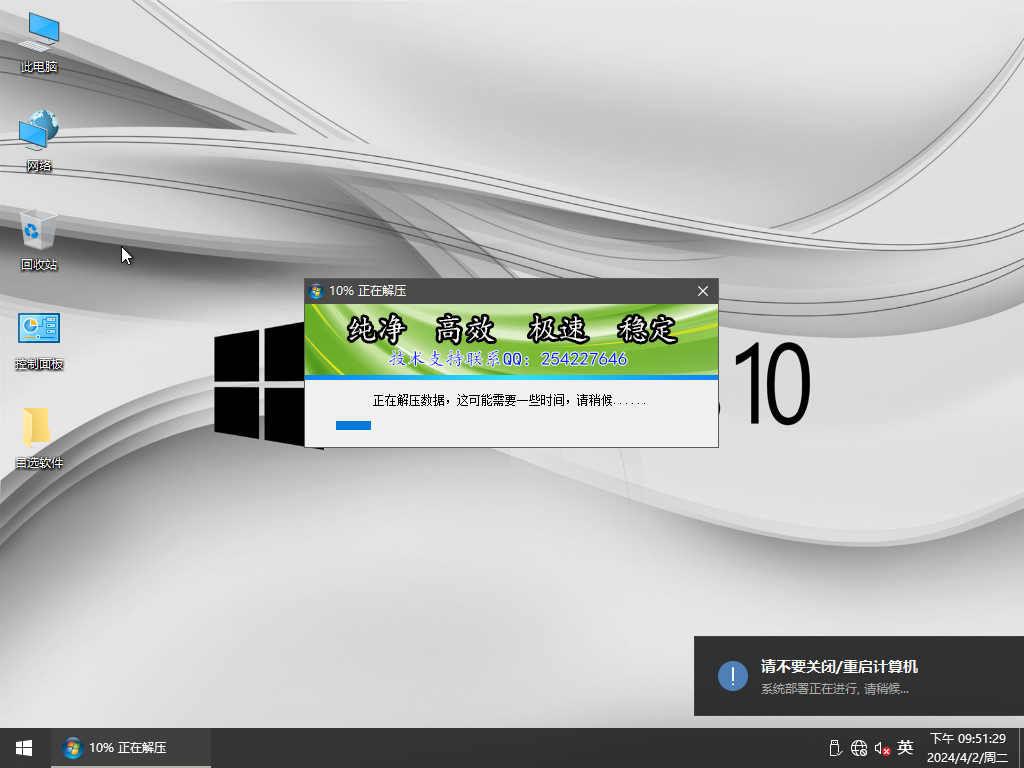The height and width of the screenshot is (768, 1024).
Task: Close the 正在解压 dialog window
Action: click(703, 291)
